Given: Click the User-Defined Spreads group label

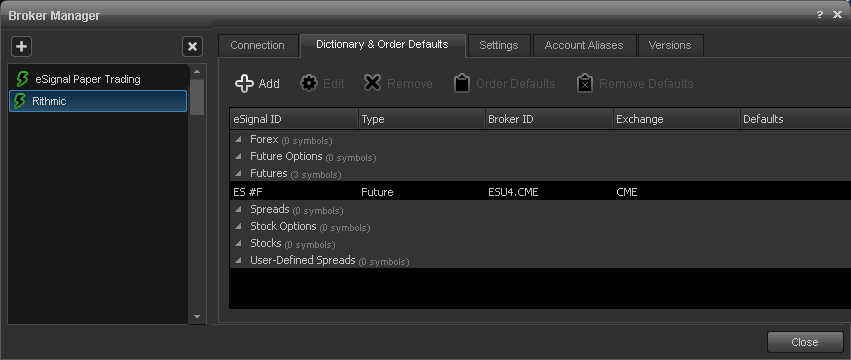Looking at the screenshot, I should tap(303, 261).
